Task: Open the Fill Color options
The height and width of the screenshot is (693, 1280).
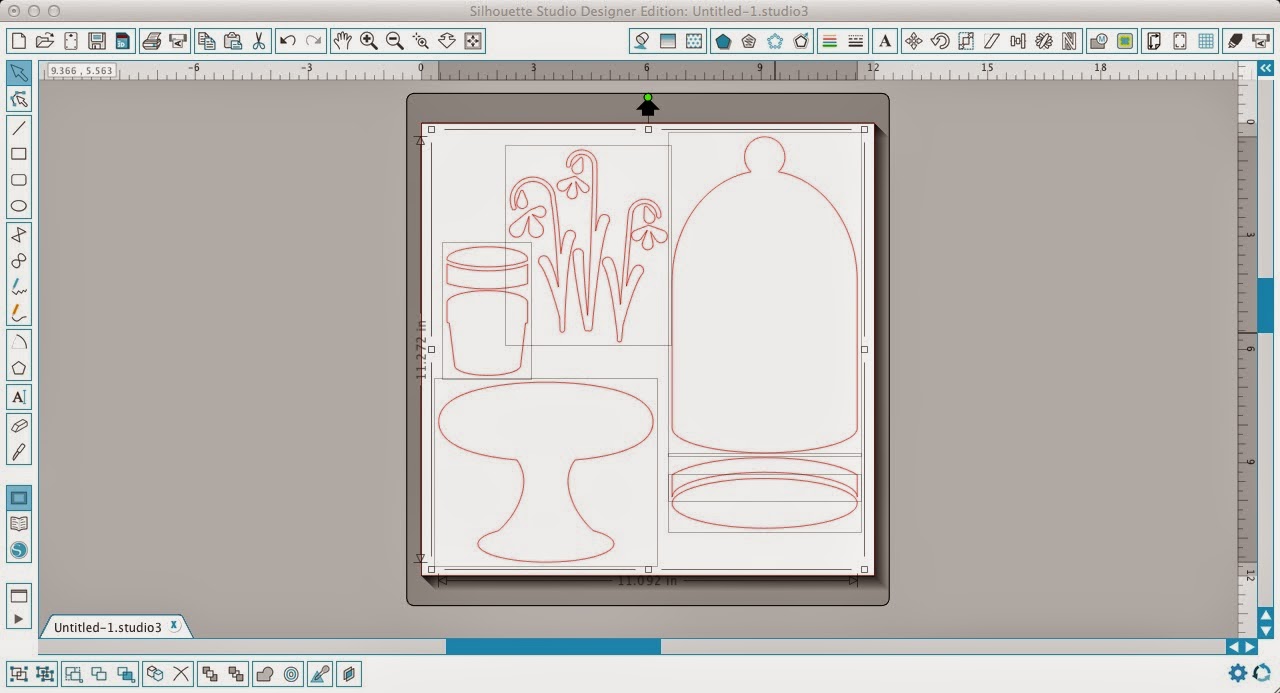Action: [640, 41]
